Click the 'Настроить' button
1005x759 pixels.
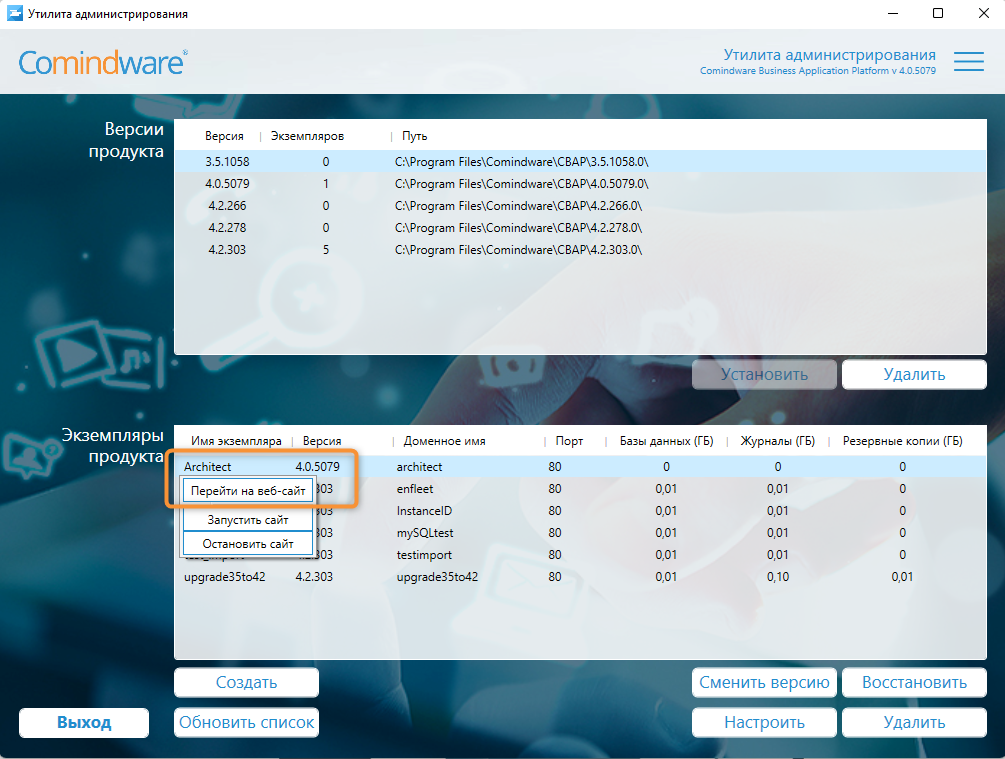764,722
